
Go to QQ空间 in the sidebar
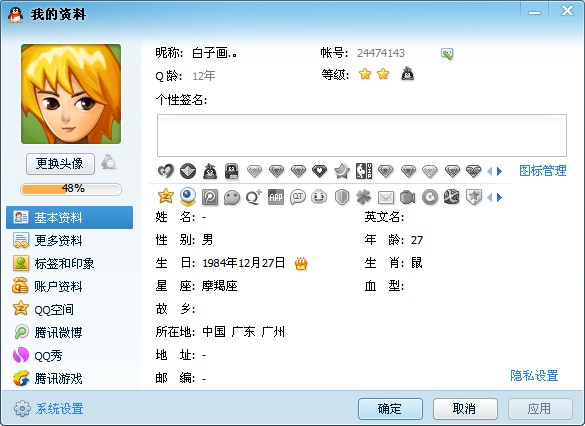[x=69, y=309]
